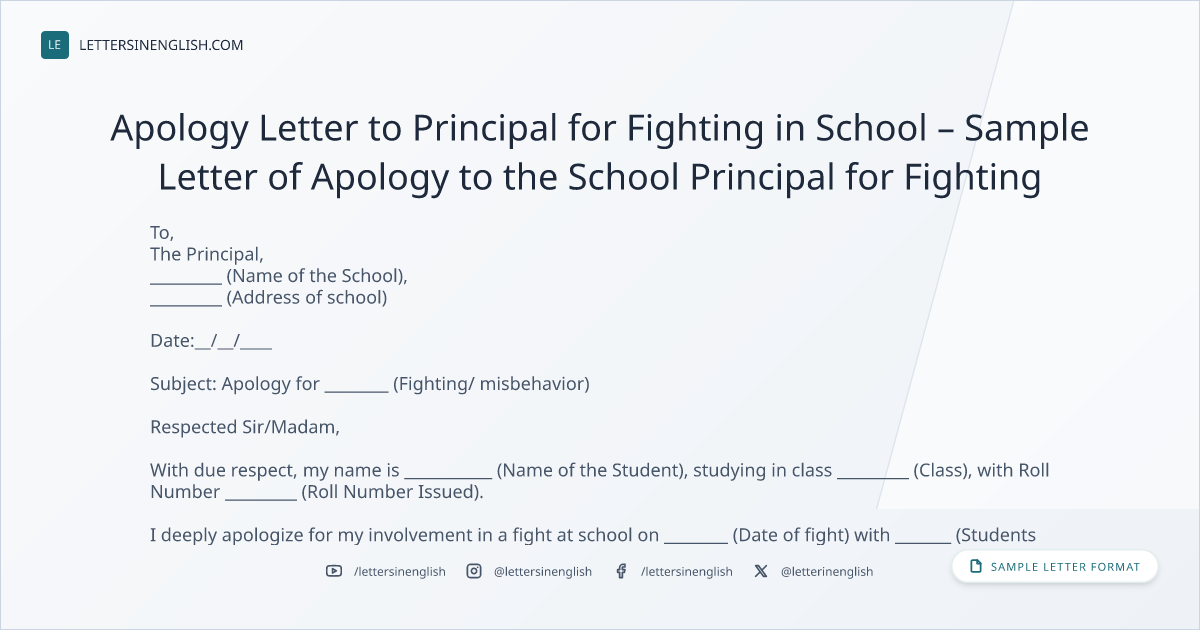Screen dimensions: 1200x630
Task: Click the YouTube play icon
Action: tap(334, 571)
